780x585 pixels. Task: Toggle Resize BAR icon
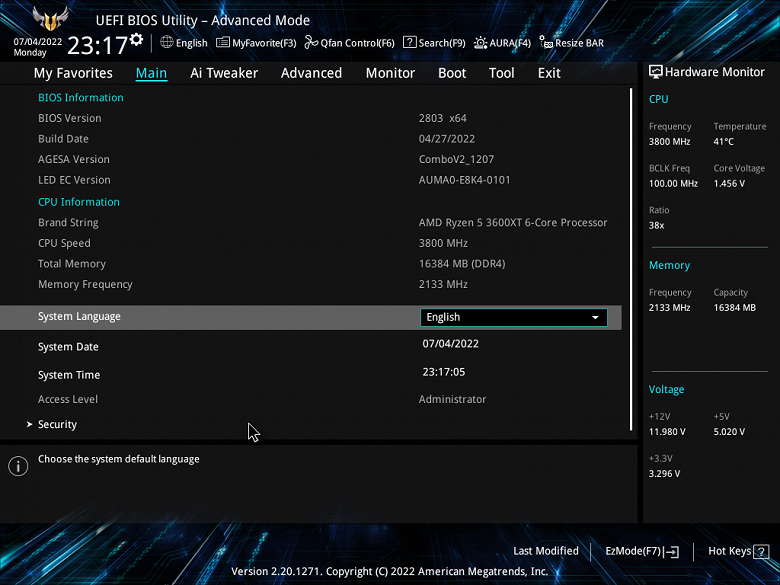point(546,43)
